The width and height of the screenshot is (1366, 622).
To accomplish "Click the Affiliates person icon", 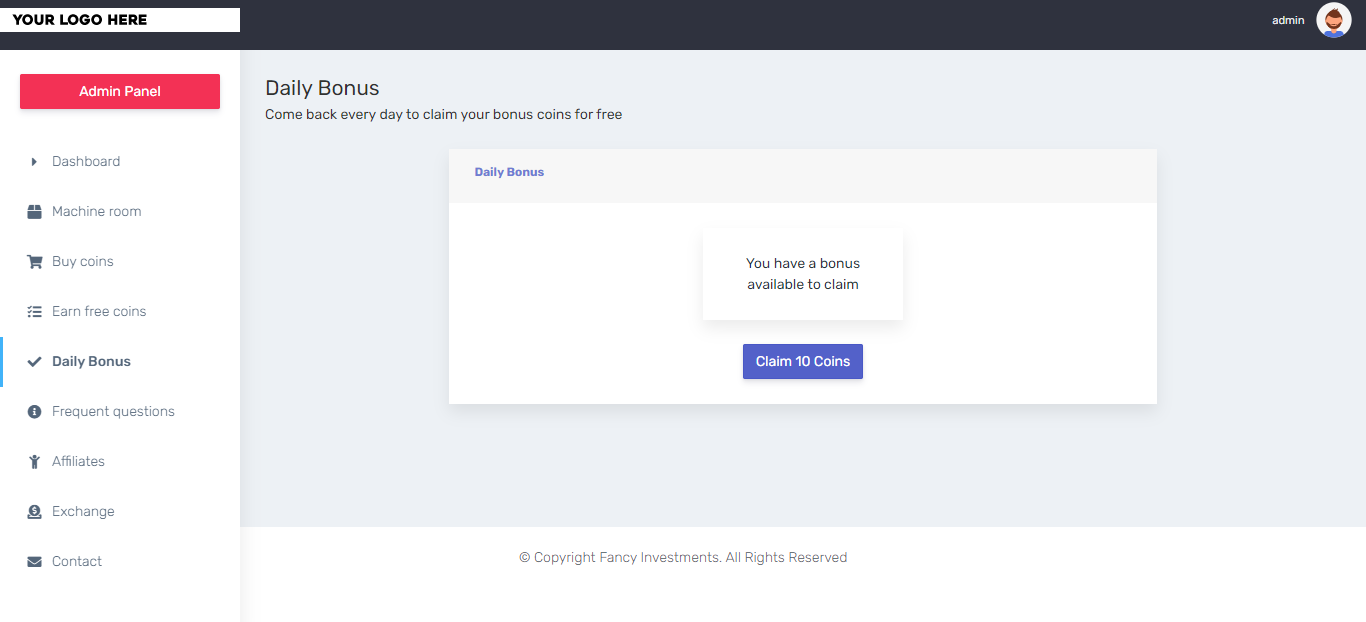I will [34, 461].
